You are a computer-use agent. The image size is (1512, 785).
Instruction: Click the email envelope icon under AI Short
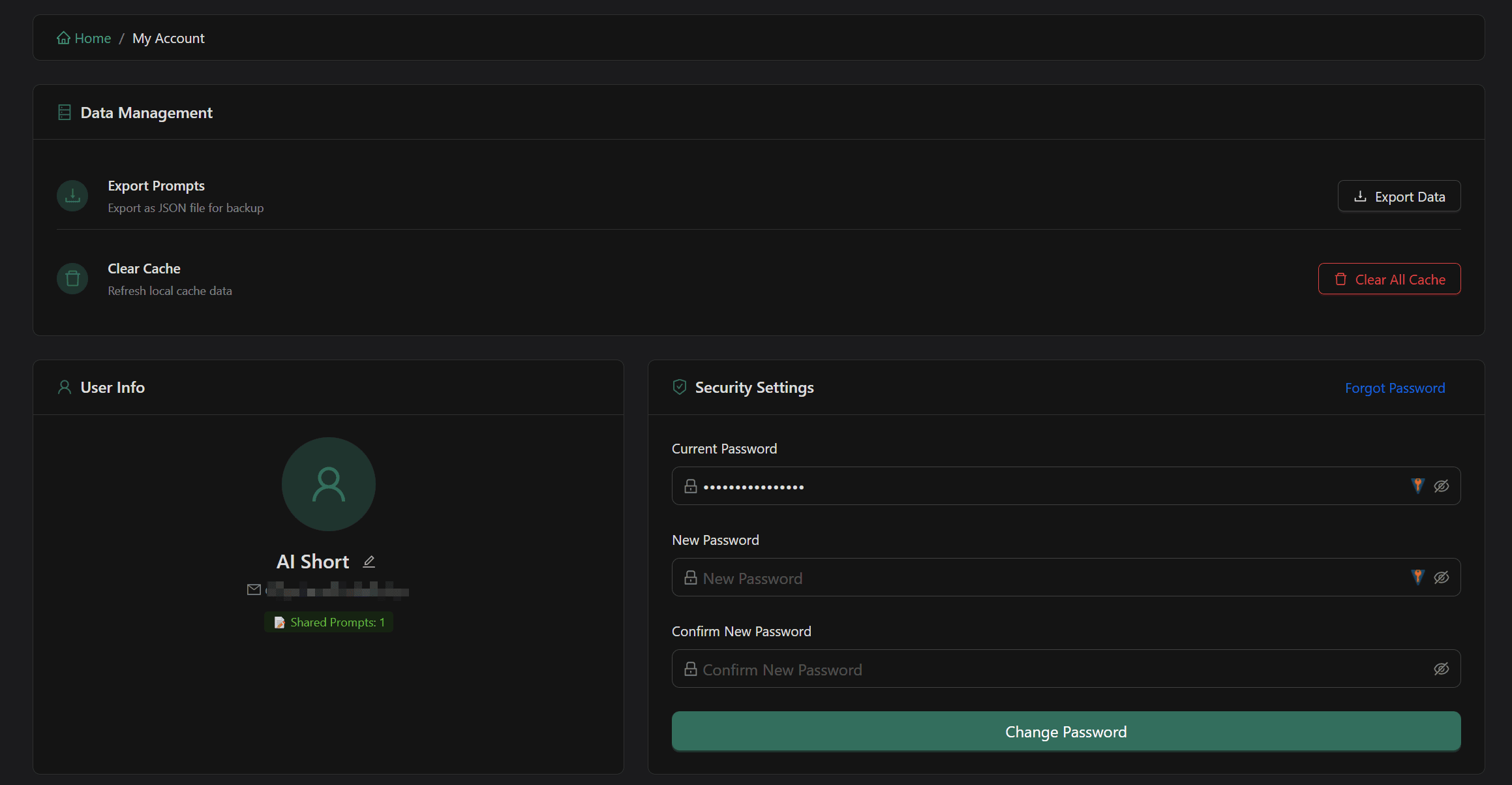[254, 590]
